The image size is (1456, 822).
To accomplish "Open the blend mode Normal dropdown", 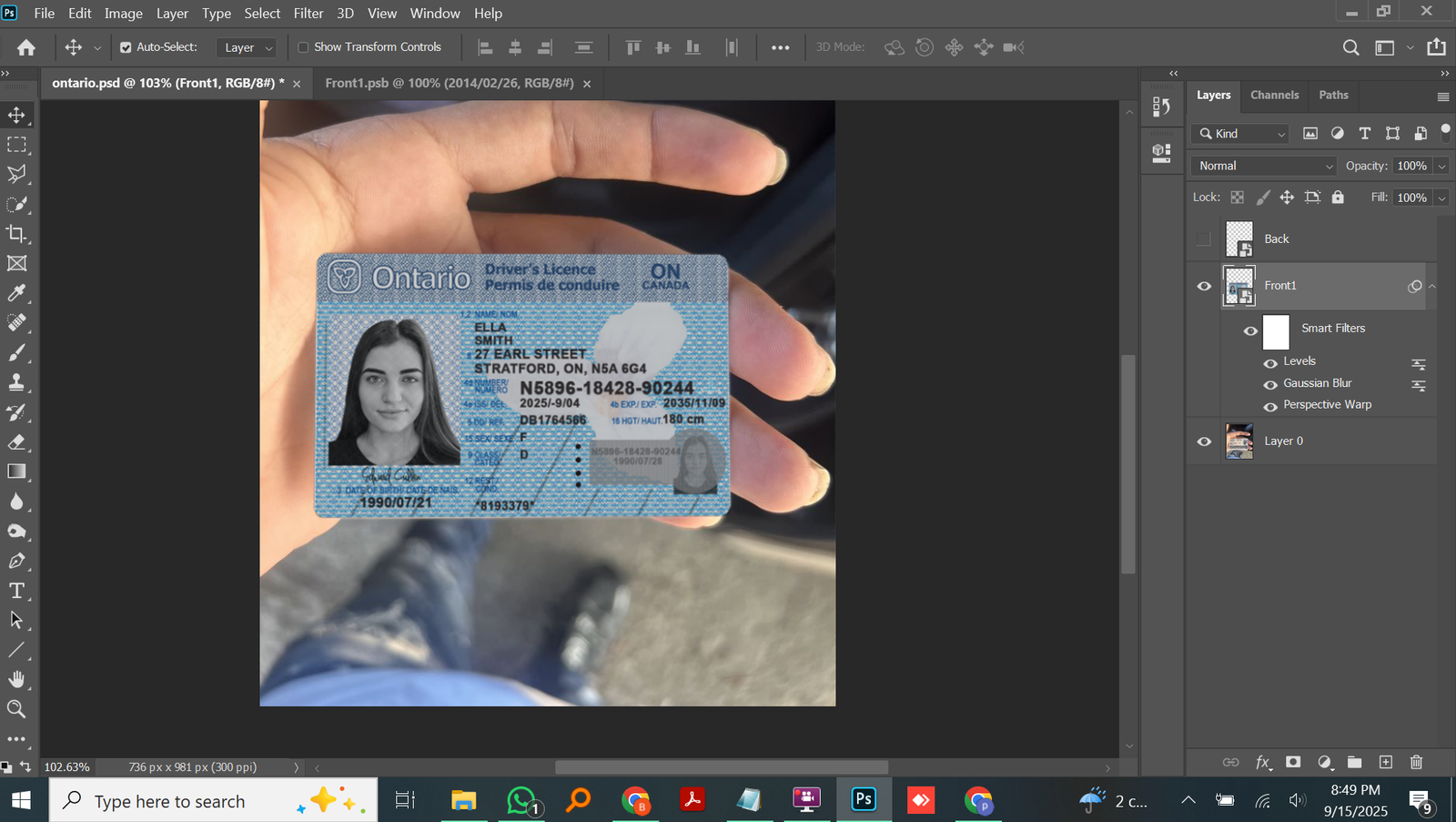I will coord(1264,166).
